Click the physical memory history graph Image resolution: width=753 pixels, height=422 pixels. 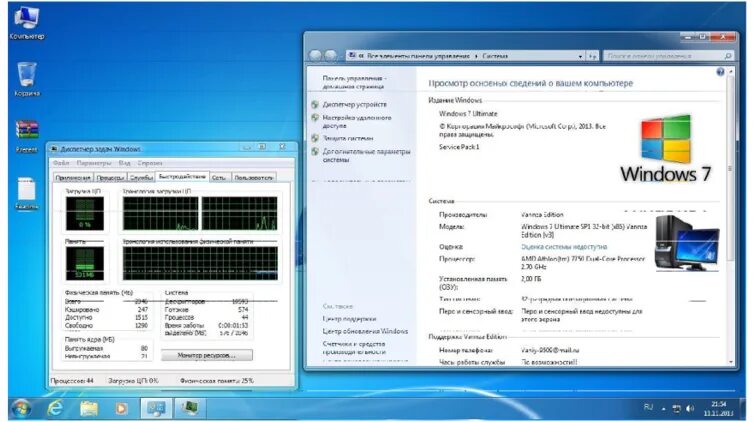200,264
